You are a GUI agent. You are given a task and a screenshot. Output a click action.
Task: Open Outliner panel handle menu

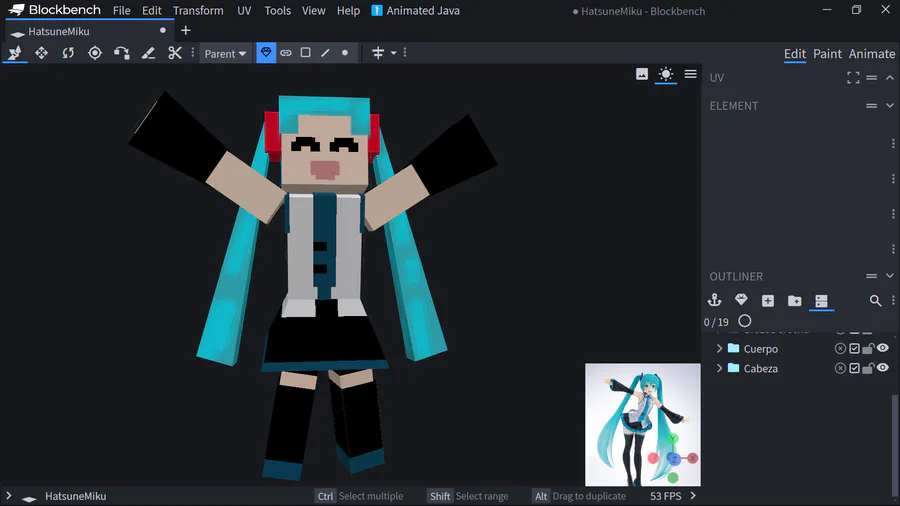(871, 276)
